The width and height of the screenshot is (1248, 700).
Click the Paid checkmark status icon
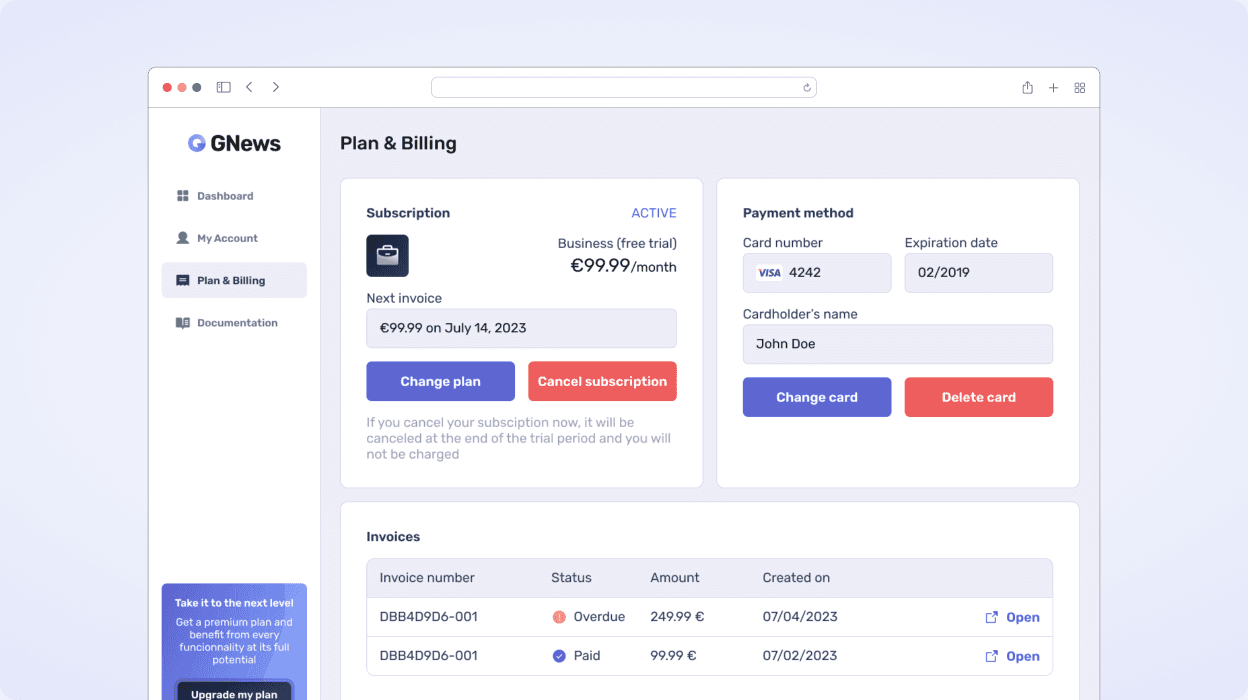point(559,656)
